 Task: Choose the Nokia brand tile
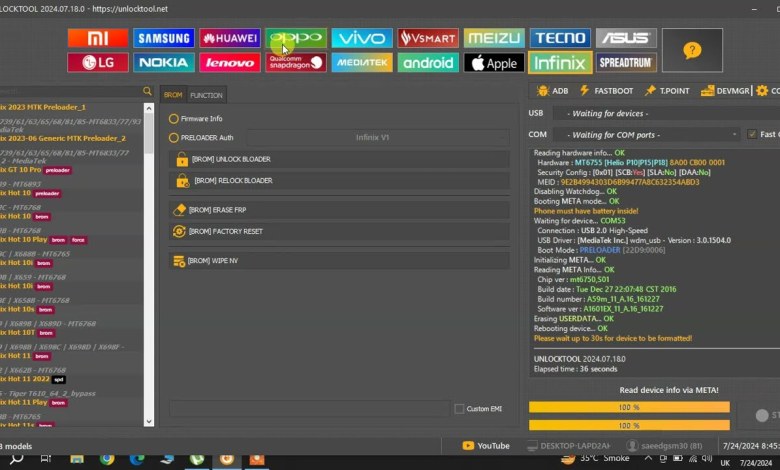164,63
